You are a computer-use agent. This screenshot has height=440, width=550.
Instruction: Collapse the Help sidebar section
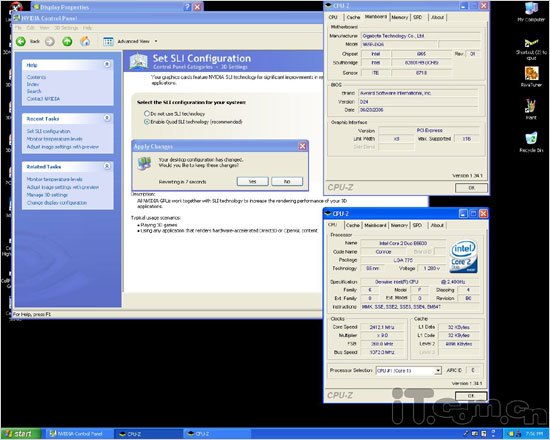(107, 64)
